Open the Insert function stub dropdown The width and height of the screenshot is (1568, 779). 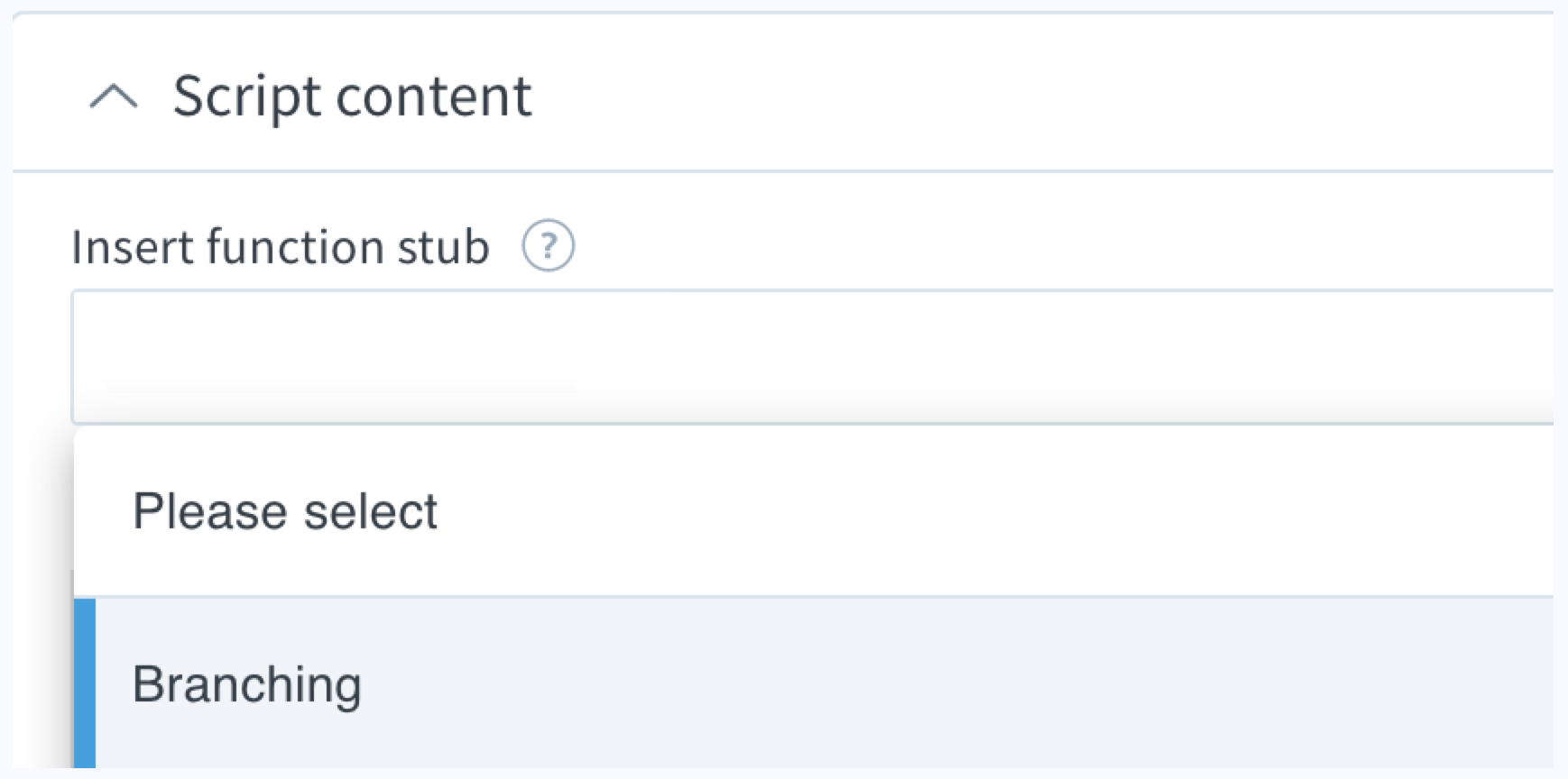click(x=812, y=357)
